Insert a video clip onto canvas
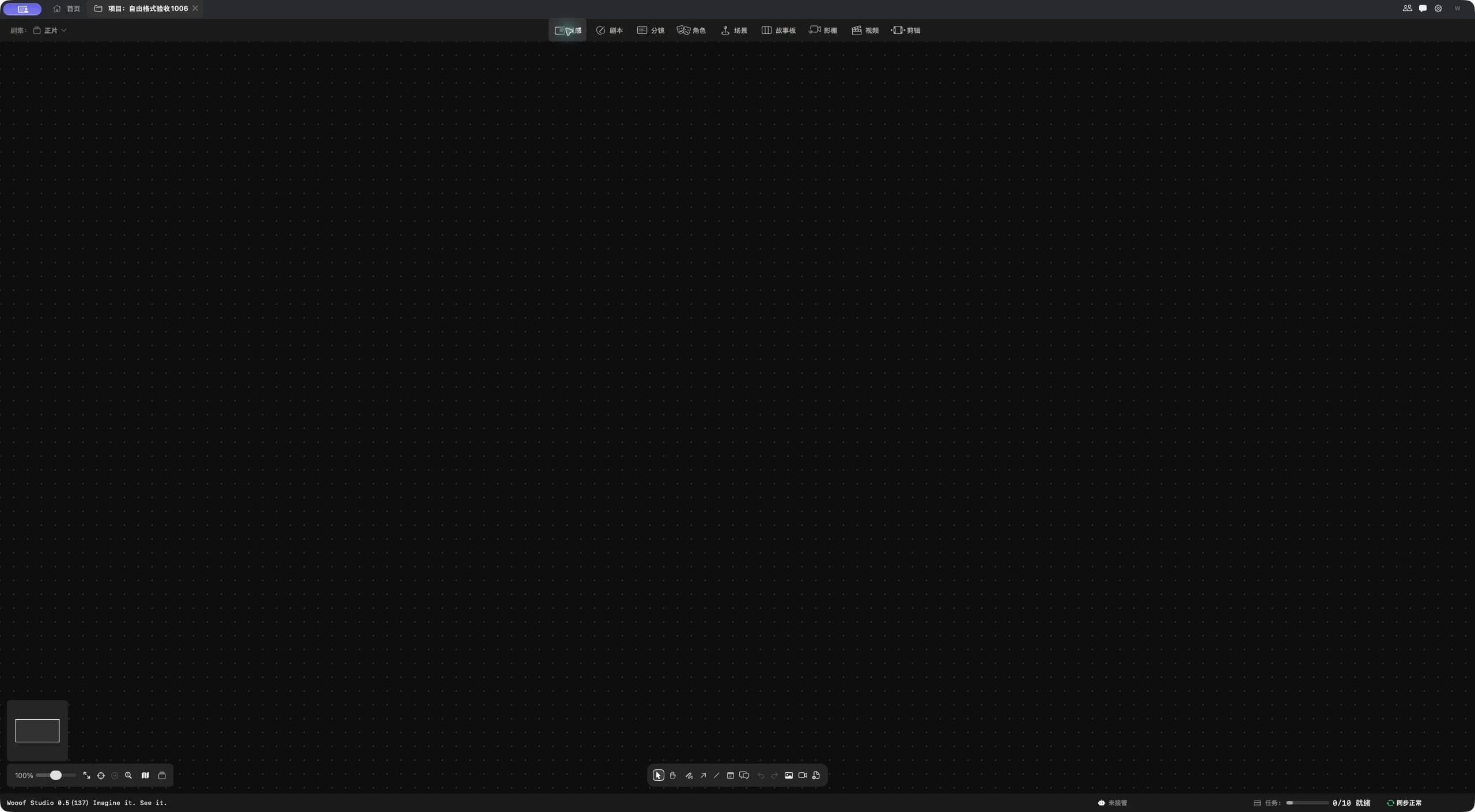The width and height of the screenshot is (1475, 812). coord(803,775)
